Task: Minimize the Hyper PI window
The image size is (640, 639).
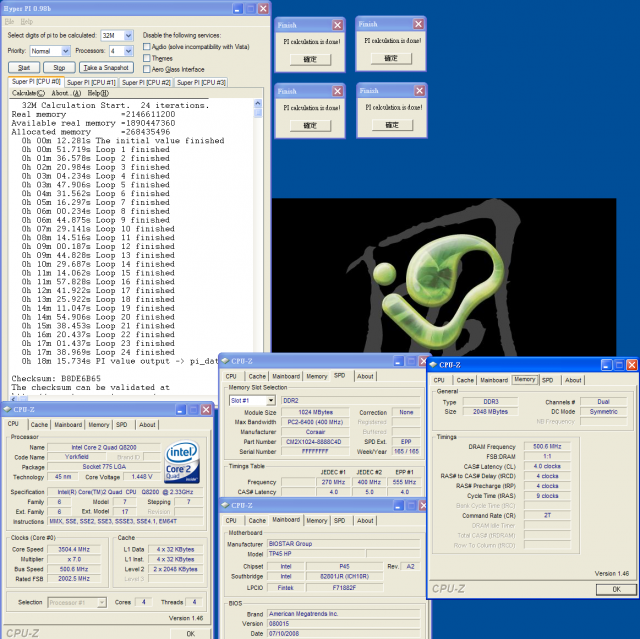Action: point(238,8)
